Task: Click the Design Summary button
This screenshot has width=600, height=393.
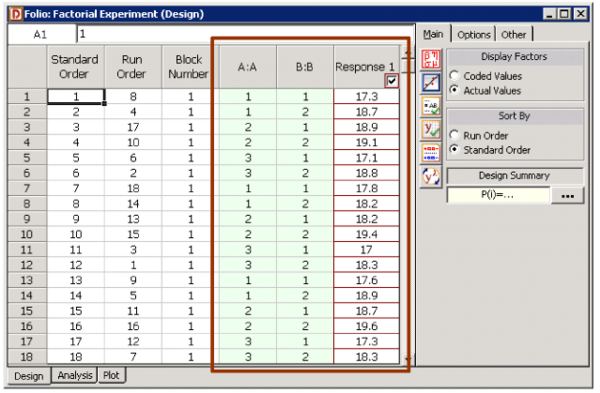Action: click(x=515, y=176)
